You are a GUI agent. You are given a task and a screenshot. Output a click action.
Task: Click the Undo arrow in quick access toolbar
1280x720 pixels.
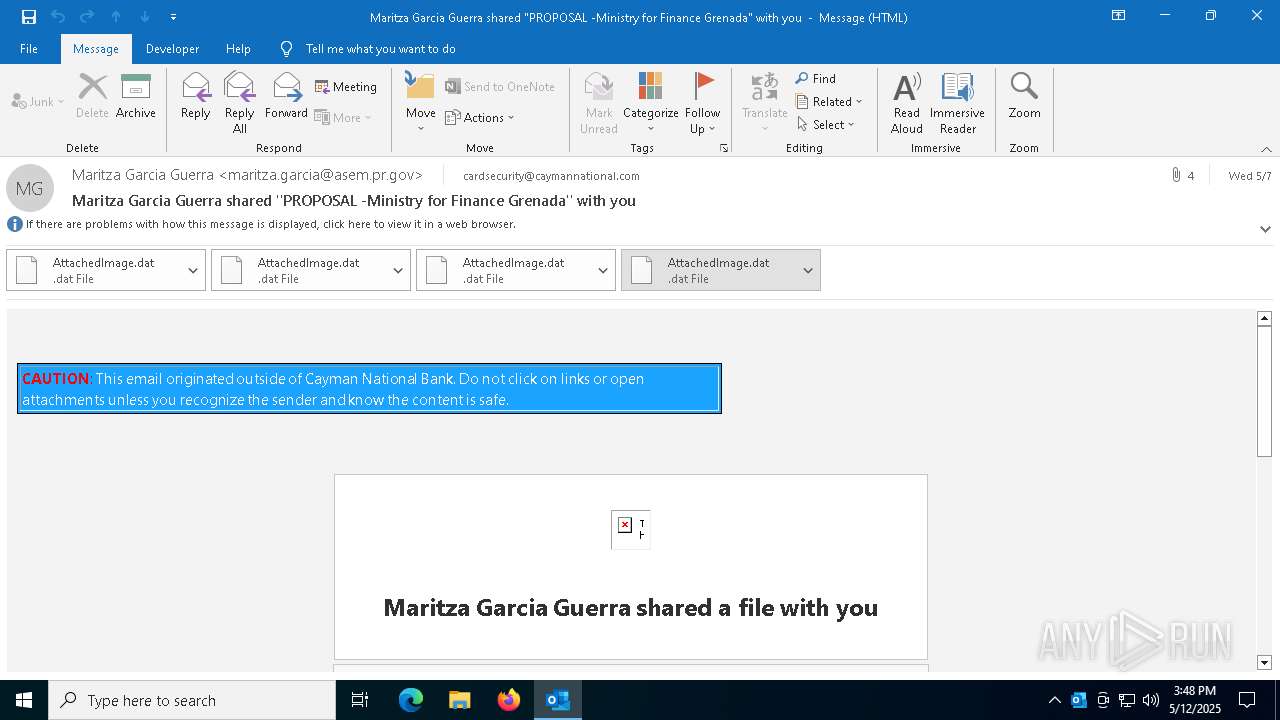[58, 16]
